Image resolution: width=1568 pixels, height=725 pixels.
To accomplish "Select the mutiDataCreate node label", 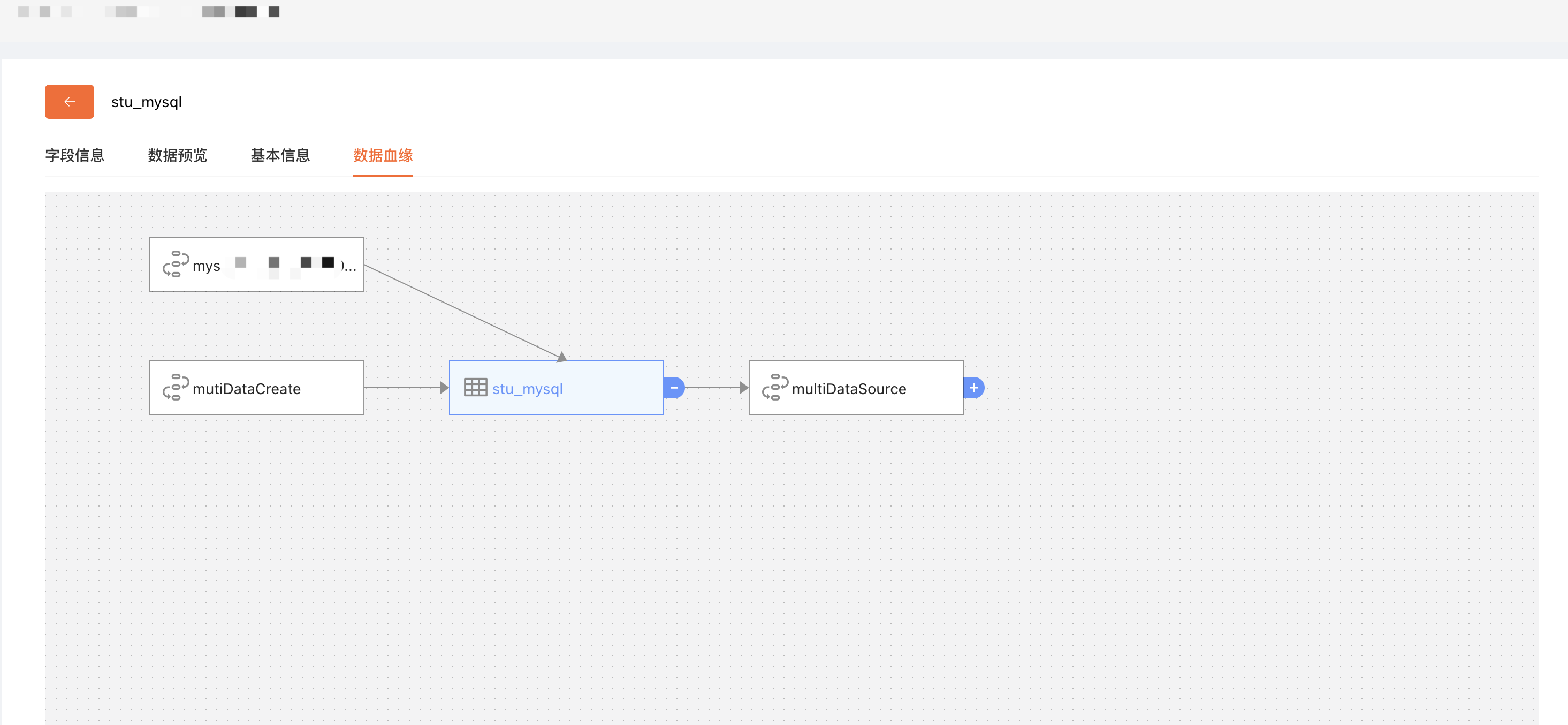I will (x=247, y=389).
